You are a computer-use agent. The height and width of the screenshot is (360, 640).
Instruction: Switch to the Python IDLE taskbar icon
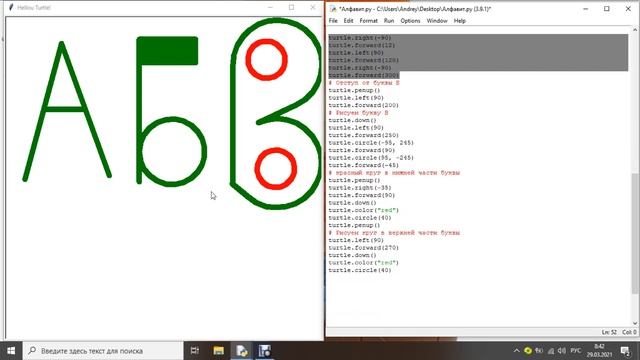[x=242, y=351]
